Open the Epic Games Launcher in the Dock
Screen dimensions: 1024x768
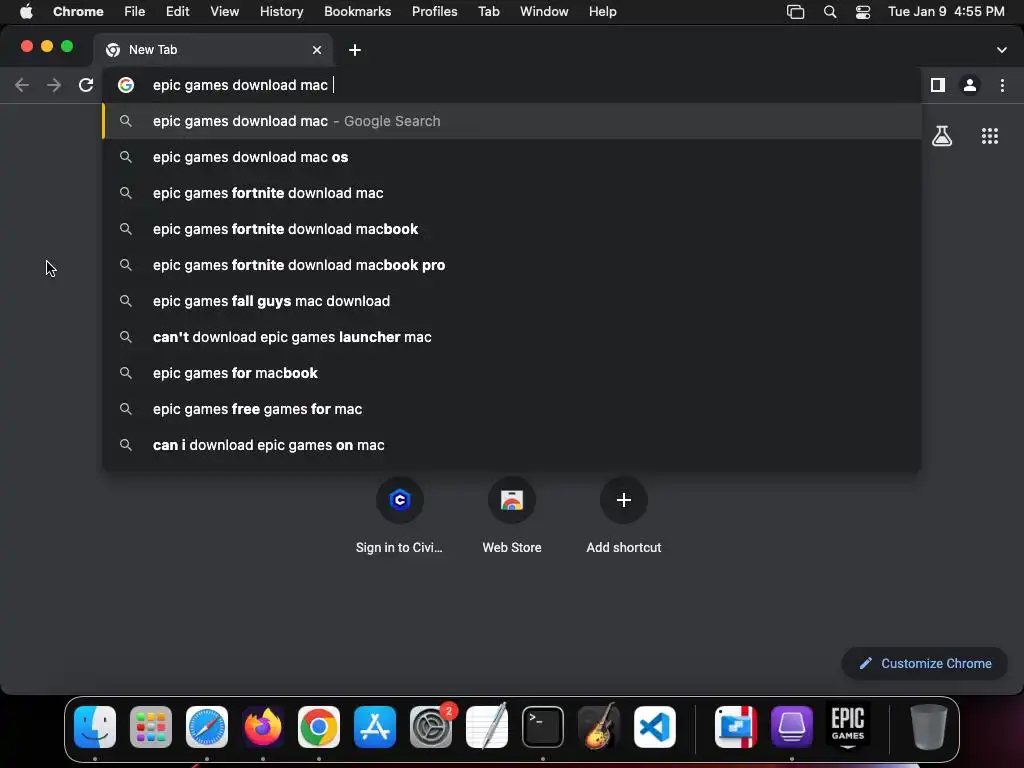(x=848, y=727)
